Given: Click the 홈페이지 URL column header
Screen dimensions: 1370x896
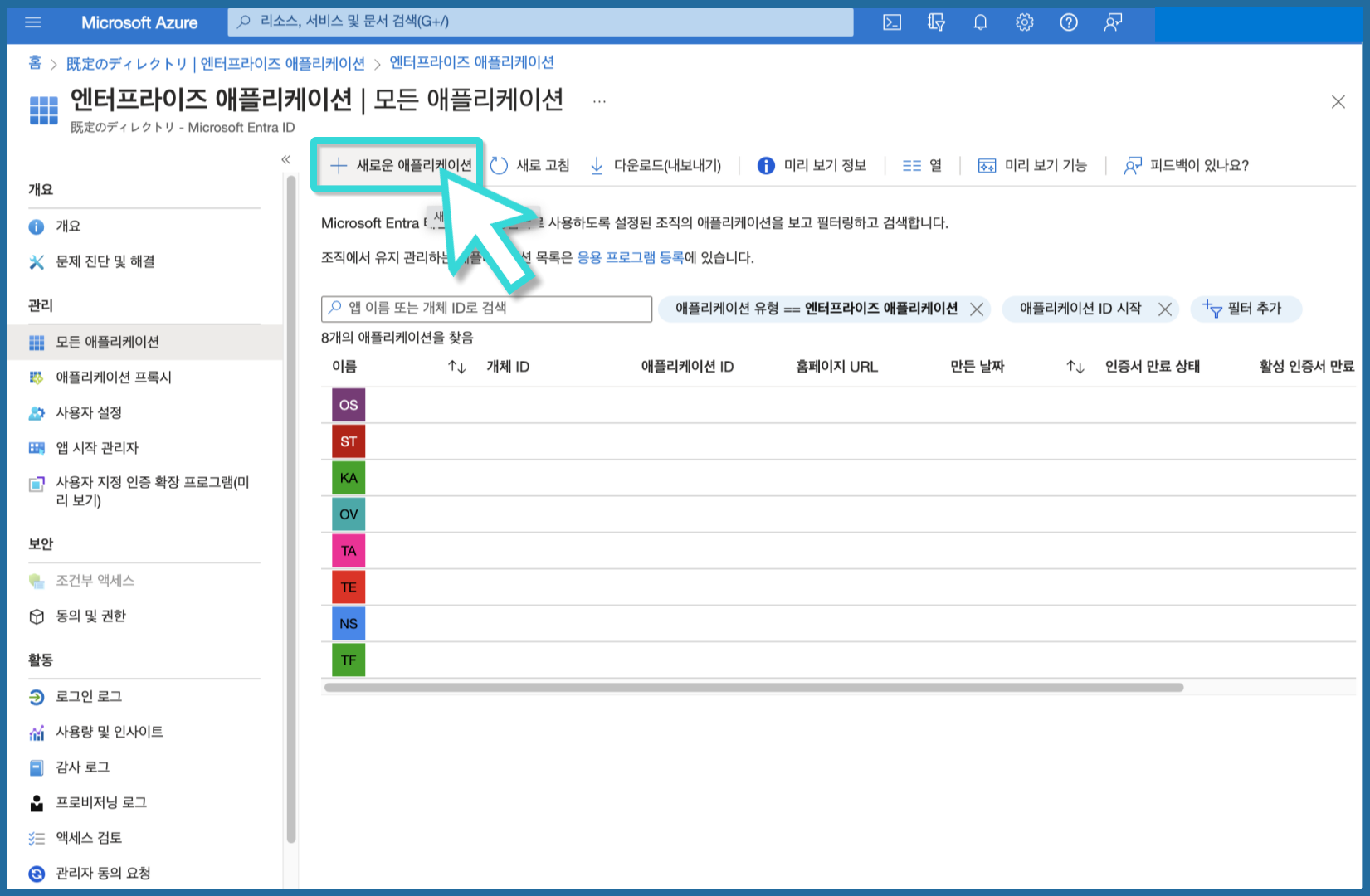Looking at the screenshot, I should [836, 367].
